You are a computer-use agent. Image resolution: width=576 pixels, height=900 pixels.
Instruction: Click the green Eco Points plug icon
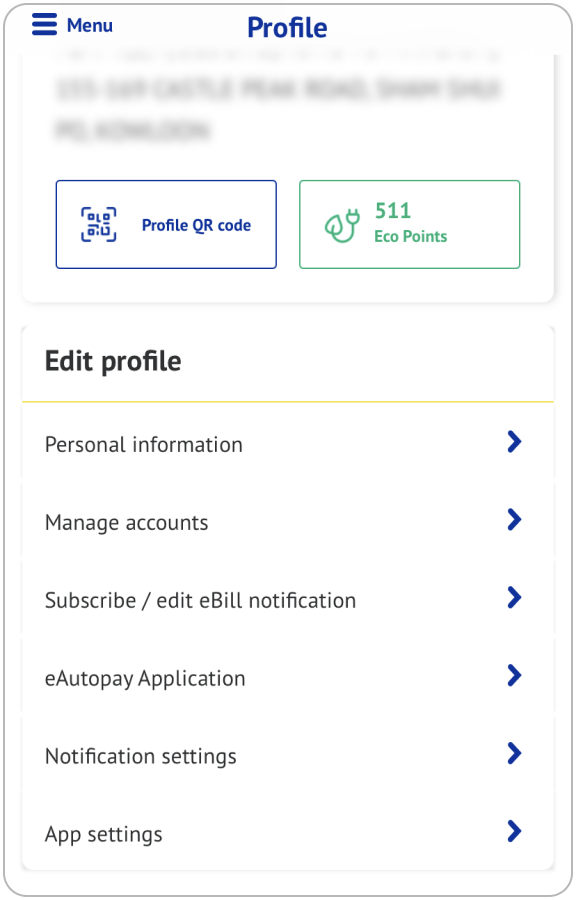point(344,223)
